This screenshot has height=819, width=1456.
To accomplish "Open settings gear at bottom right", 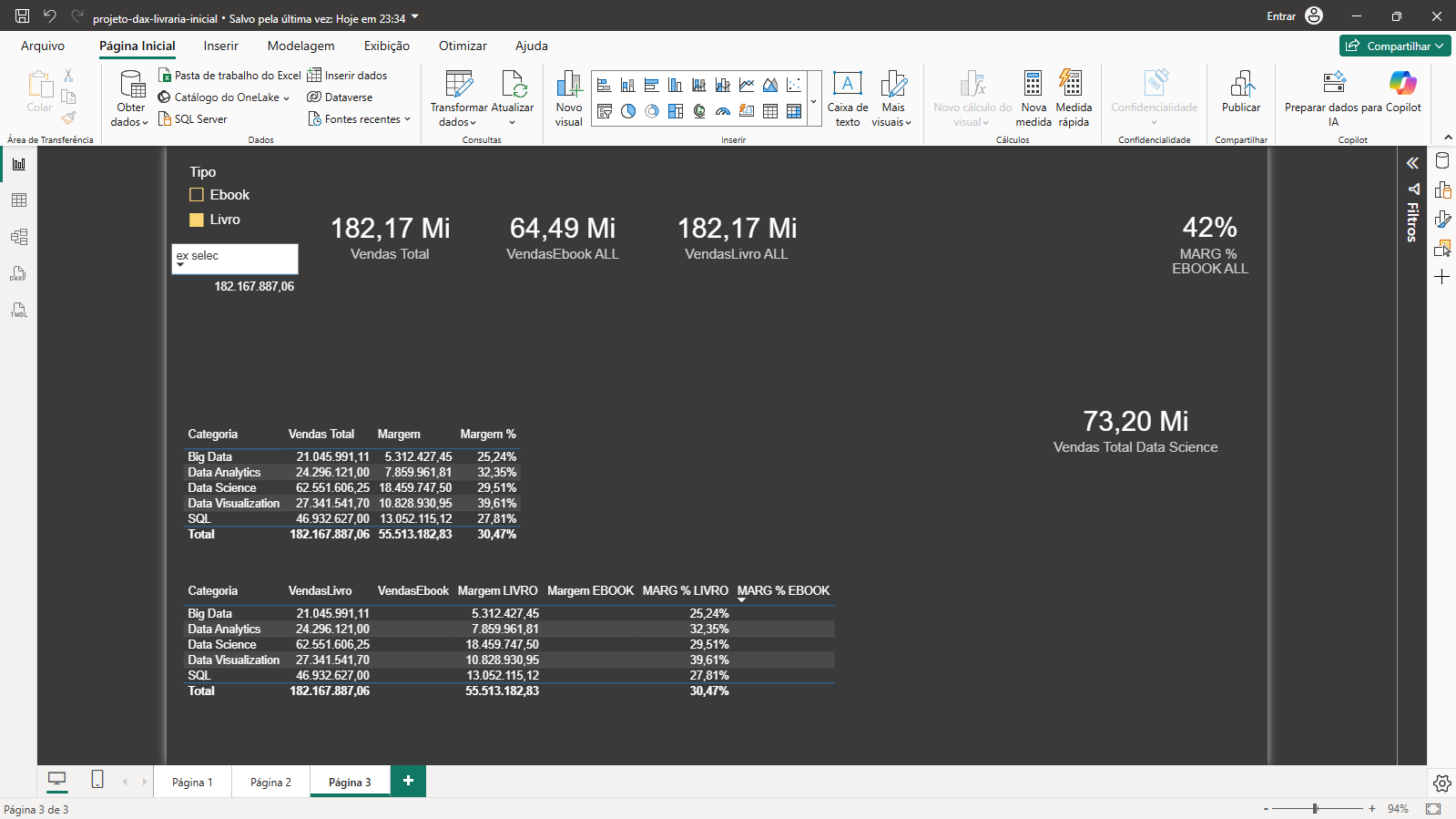I will [x=1441, y=783].
